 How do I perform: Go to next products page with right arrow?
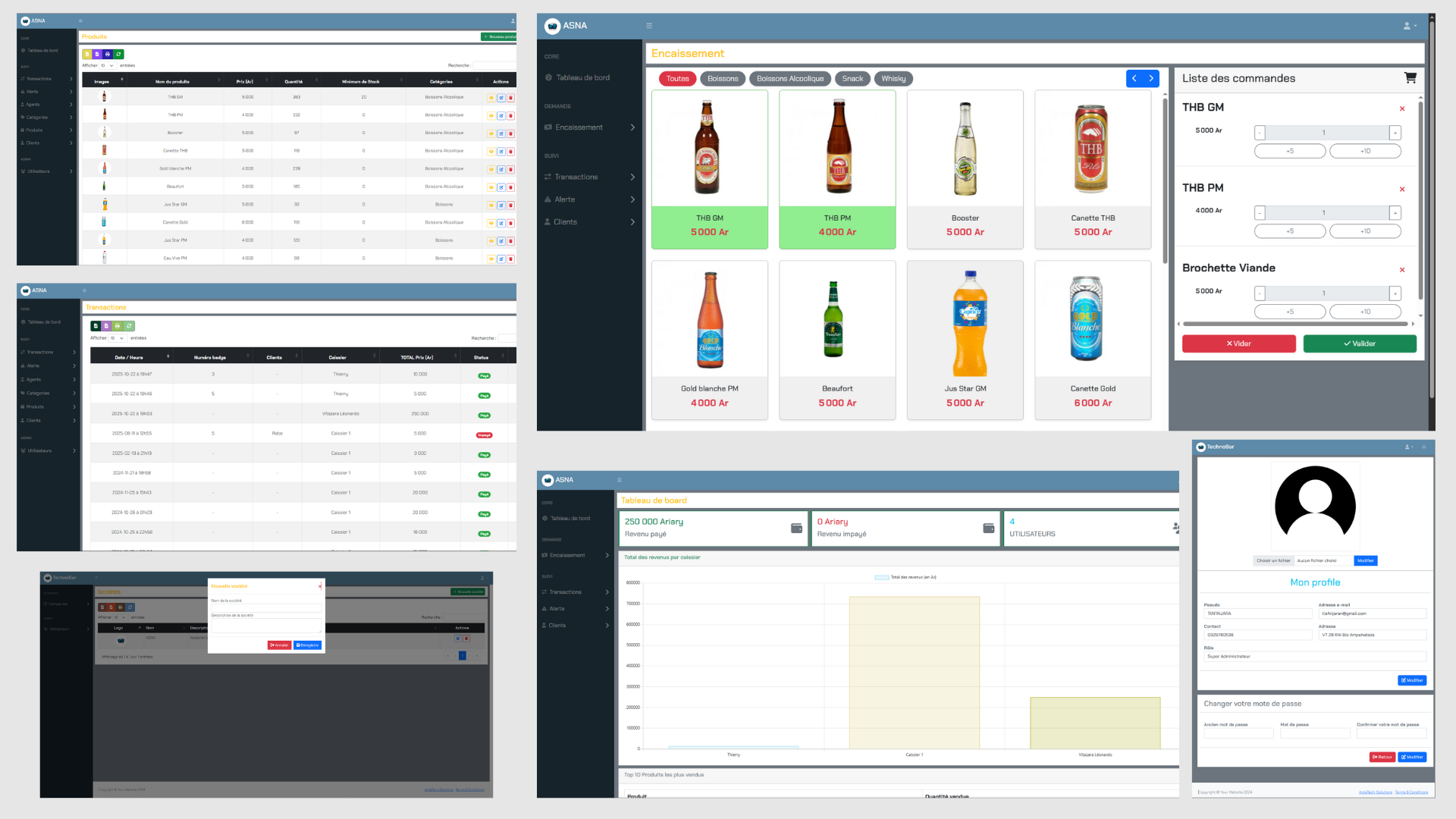click(1151, 78)
